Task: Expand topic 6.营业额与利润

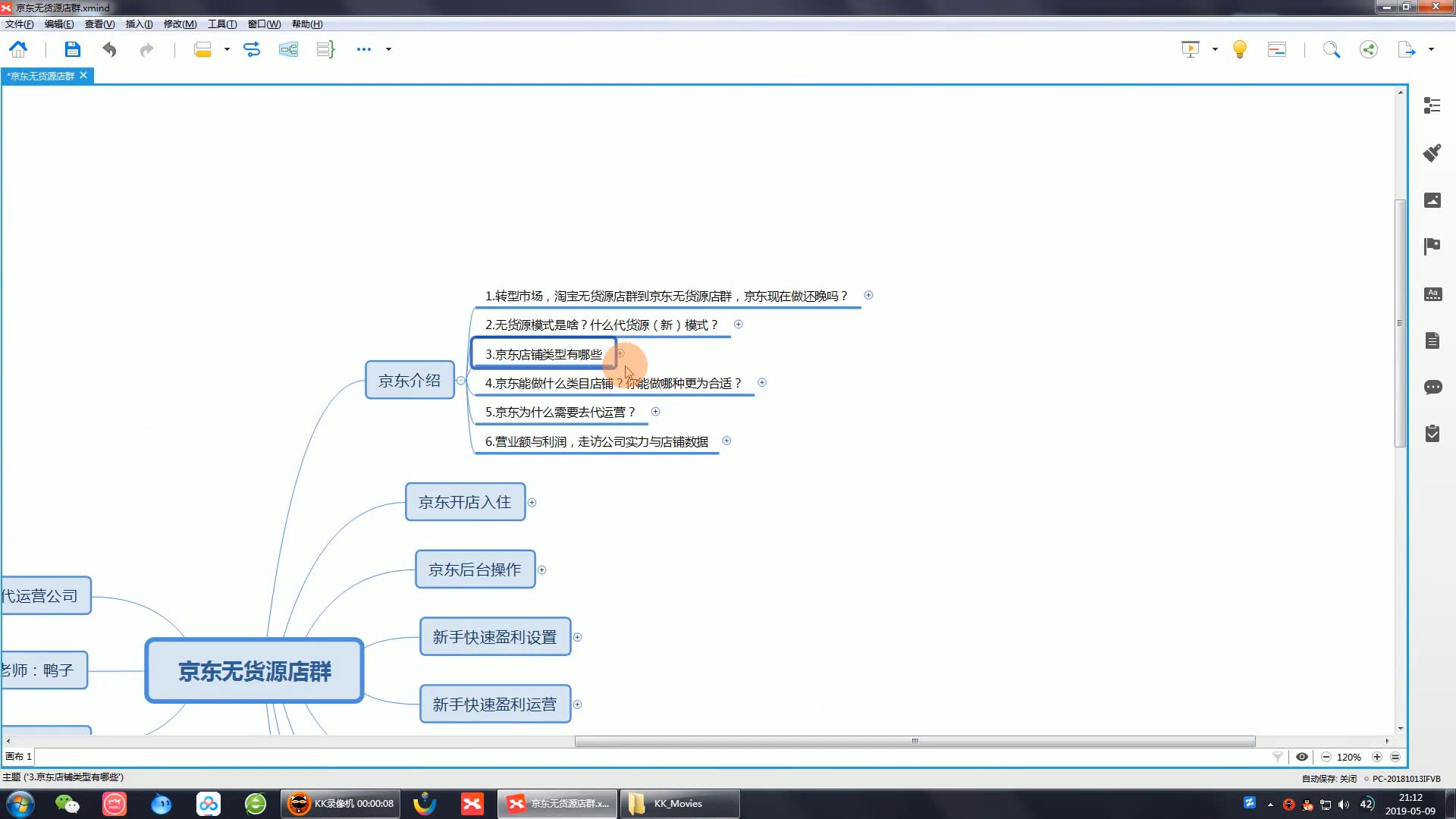Action: pyautogui.click(x=726, y=441)
